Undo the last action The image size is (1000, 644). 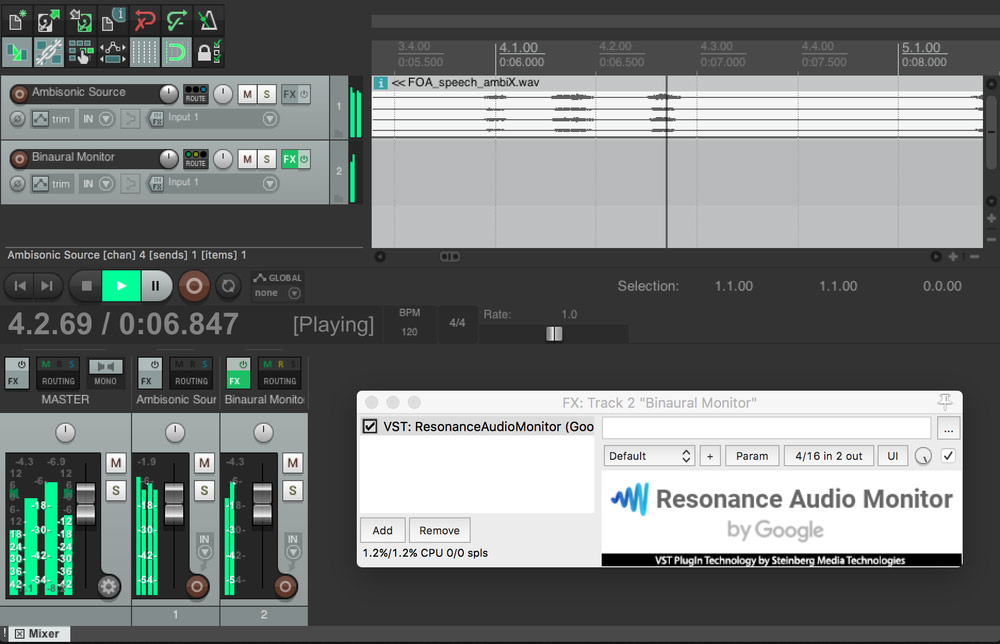click(x=147, y=18)
